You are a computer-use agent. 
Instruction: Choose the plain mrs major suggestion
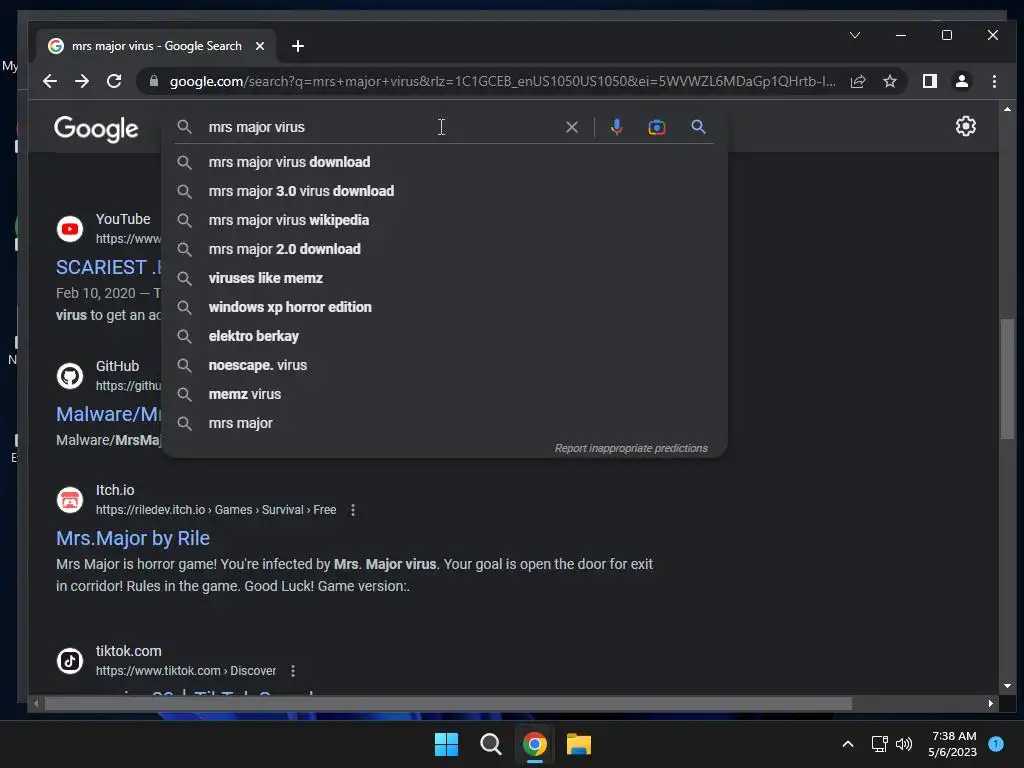coord(444,423)
